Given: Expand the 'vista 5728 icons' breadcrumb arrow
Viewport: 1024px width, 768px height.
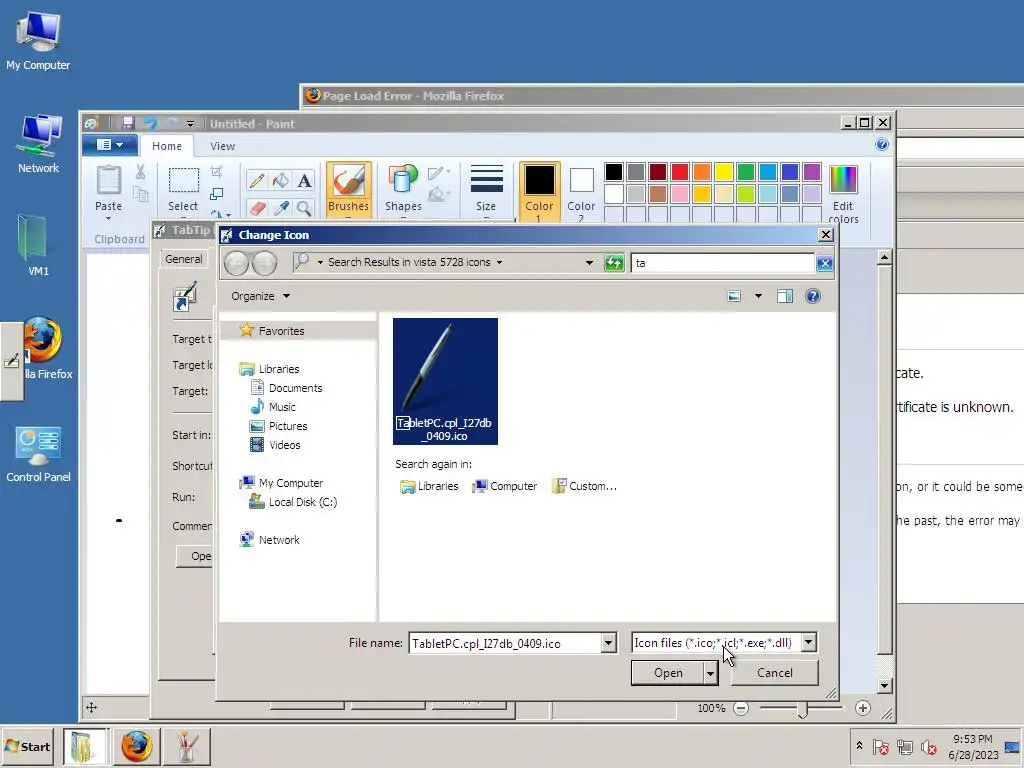Looking at the screenshot, I should tap(500, 263).
